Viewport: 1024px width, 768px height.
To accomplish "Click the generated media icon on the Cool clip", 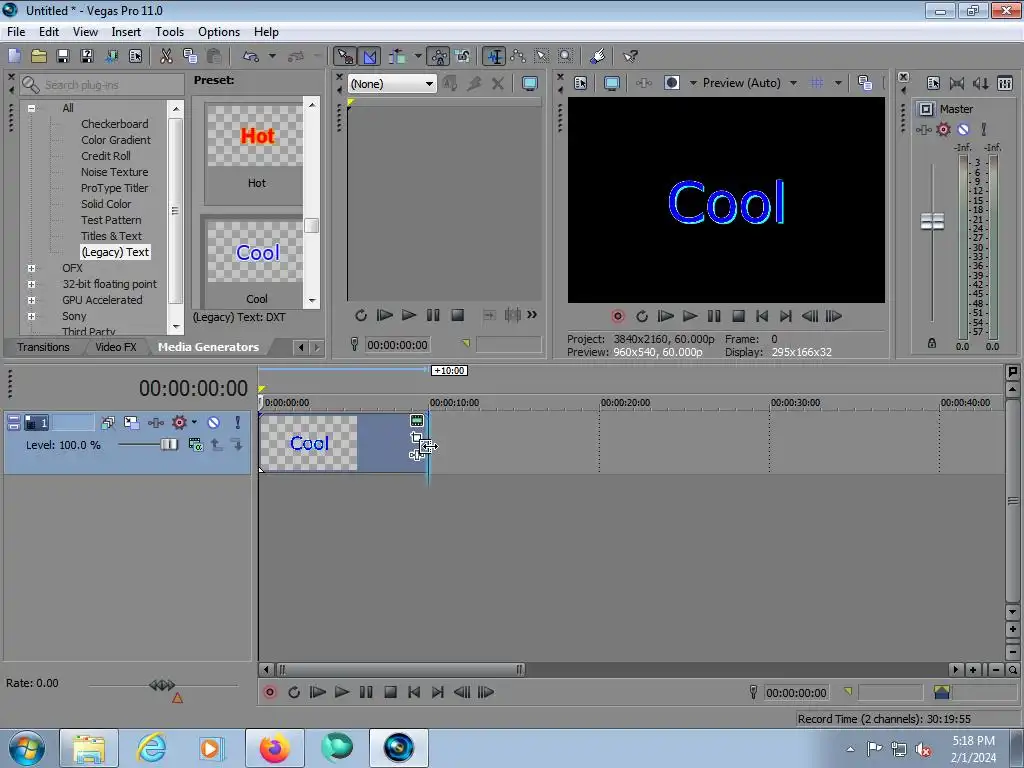I will coord(417,421).
